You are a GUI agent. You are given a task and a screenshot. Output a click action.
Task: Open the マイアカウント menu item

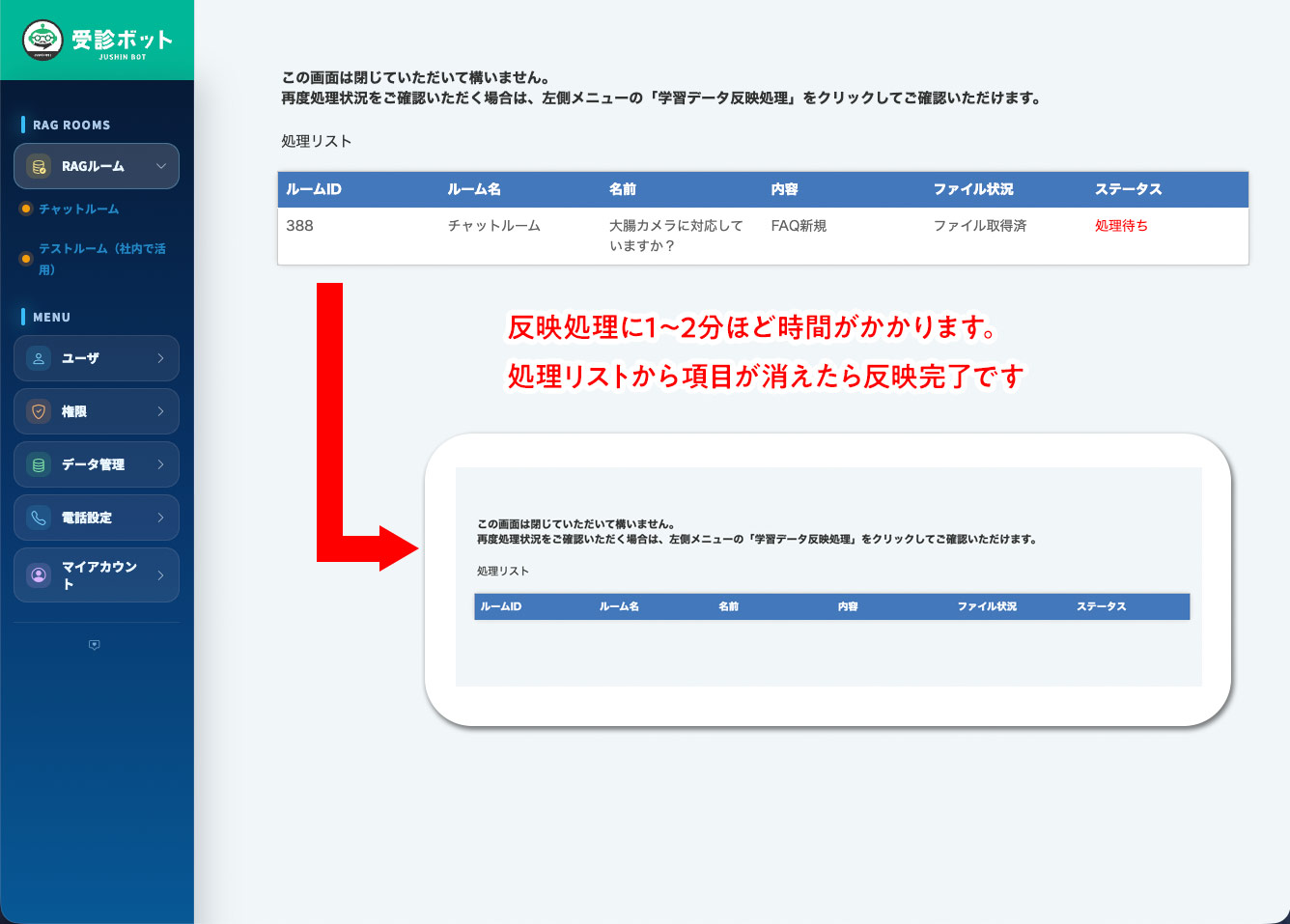97,574
